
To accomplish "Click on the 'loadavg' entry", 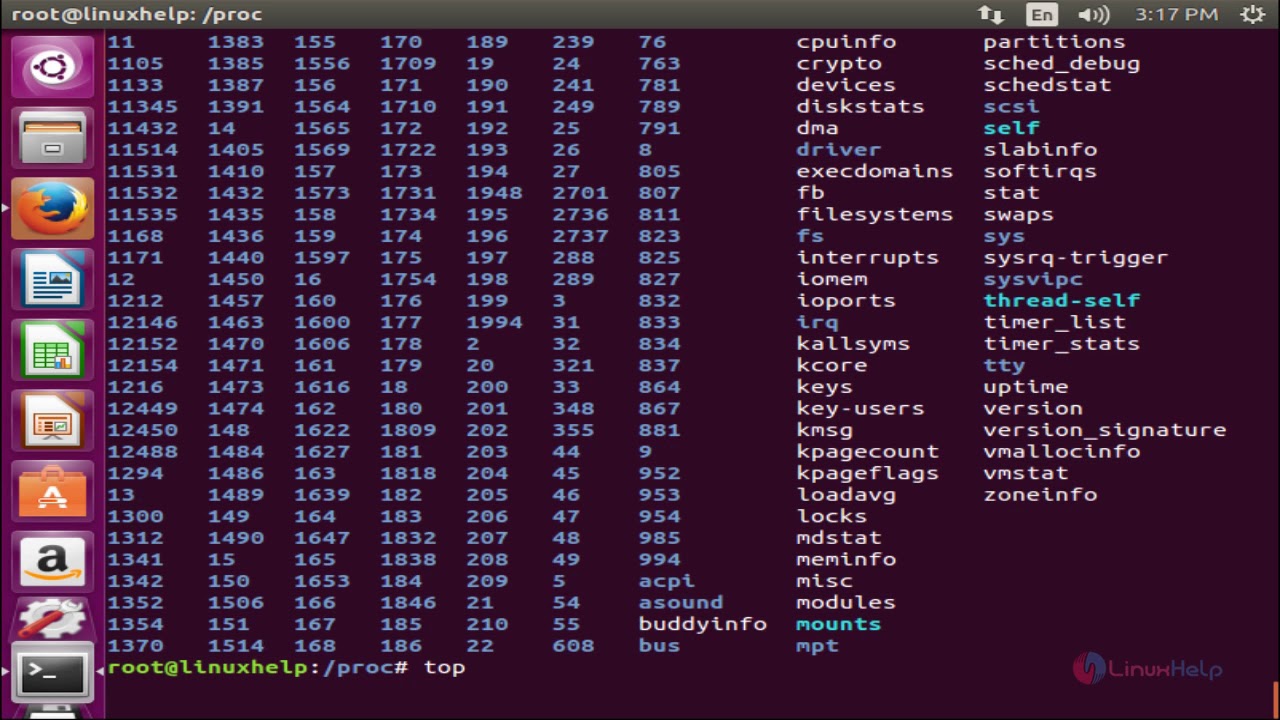I will pos(846,494).
